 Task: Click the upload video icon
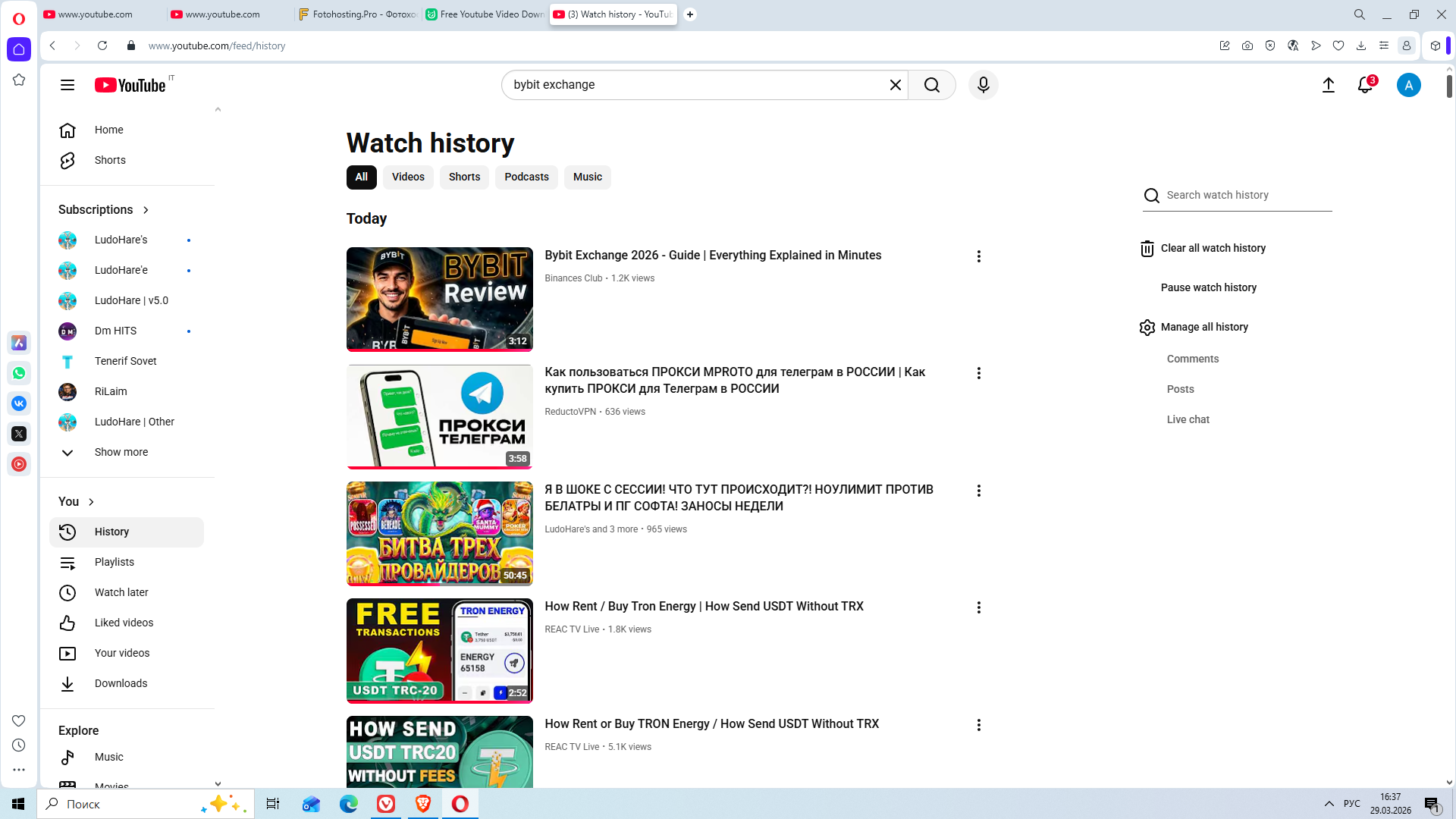pyautogui.click(x=1328, y=85)
